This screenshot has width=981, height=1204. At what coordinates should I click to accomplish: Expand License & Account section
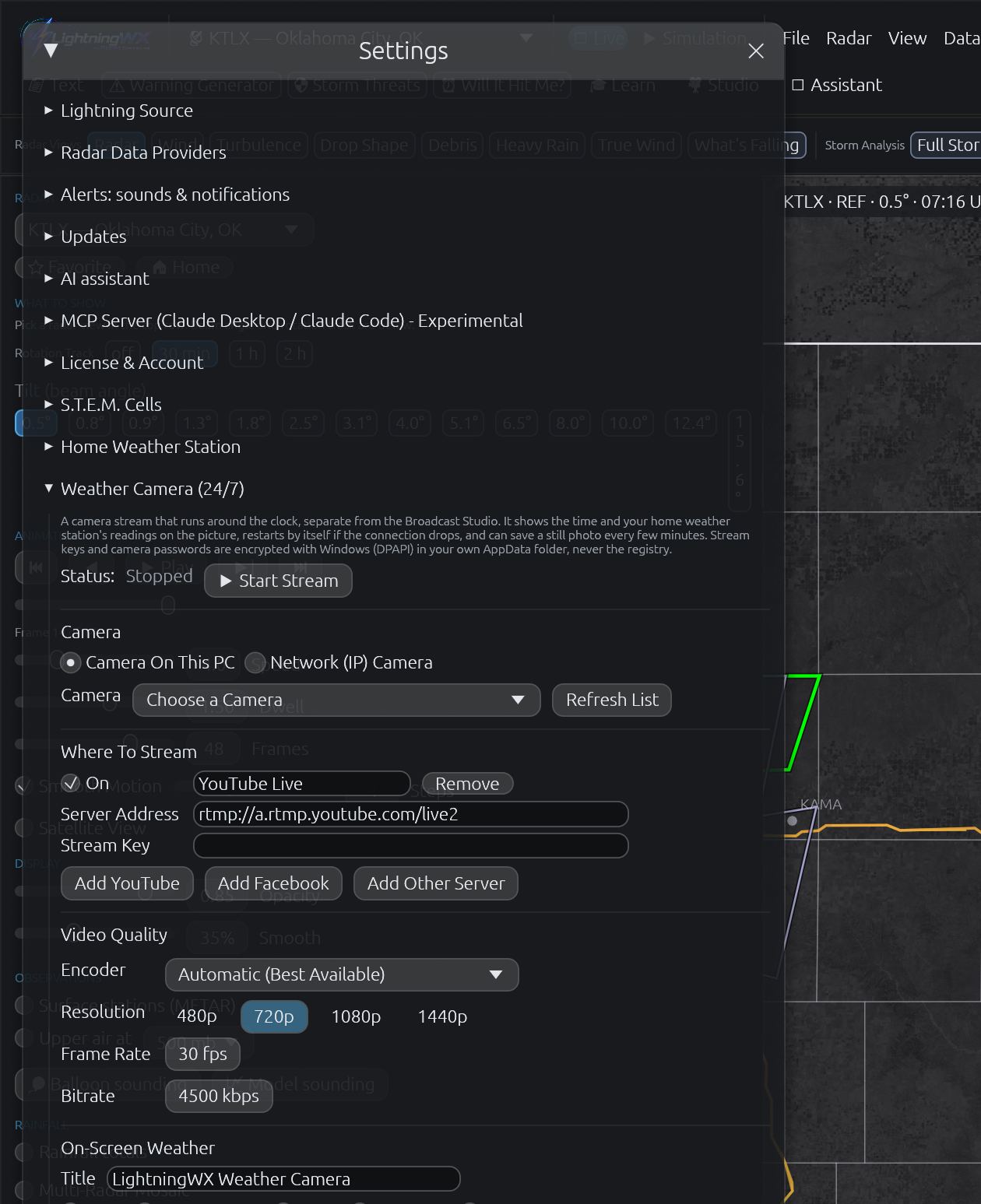click(124, 363)
